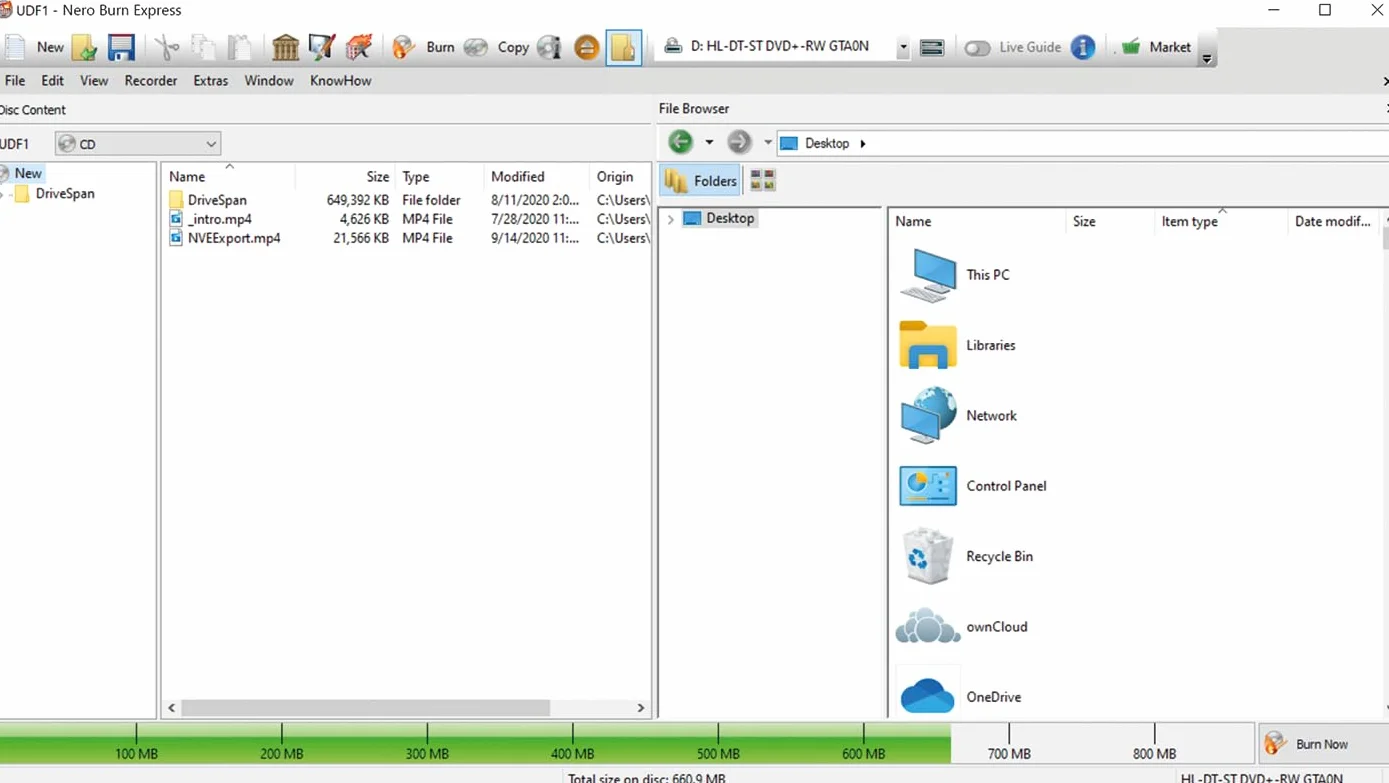1389x783 pixels.
Task: Click the Copy files toolbar icon
Action: [x=203, y=47]
